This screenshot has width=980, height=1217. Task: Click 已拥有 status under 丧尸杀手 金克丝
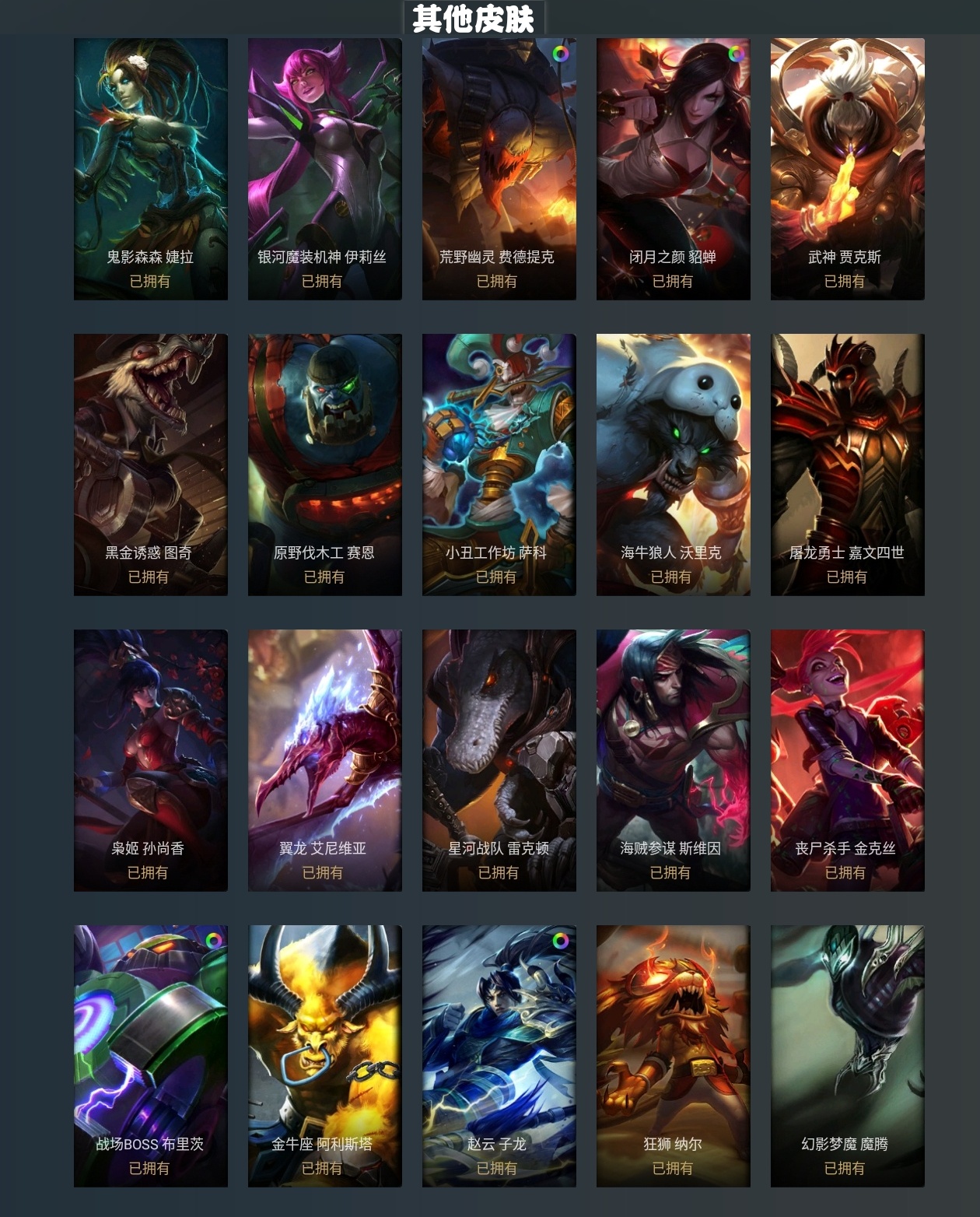pyautogui.click(x=845, y=872)
